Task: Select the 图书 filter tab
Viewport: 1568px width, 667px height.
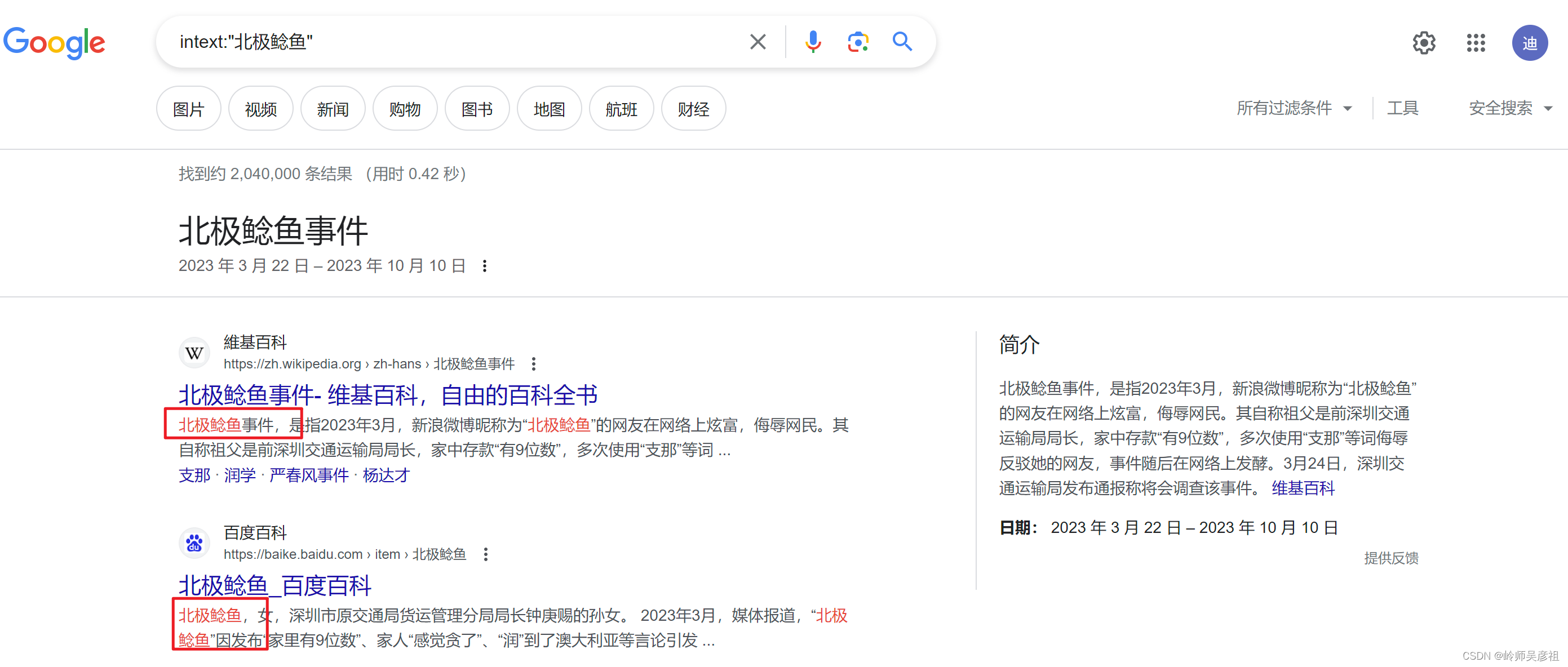Action: click(x=477, y=109)
